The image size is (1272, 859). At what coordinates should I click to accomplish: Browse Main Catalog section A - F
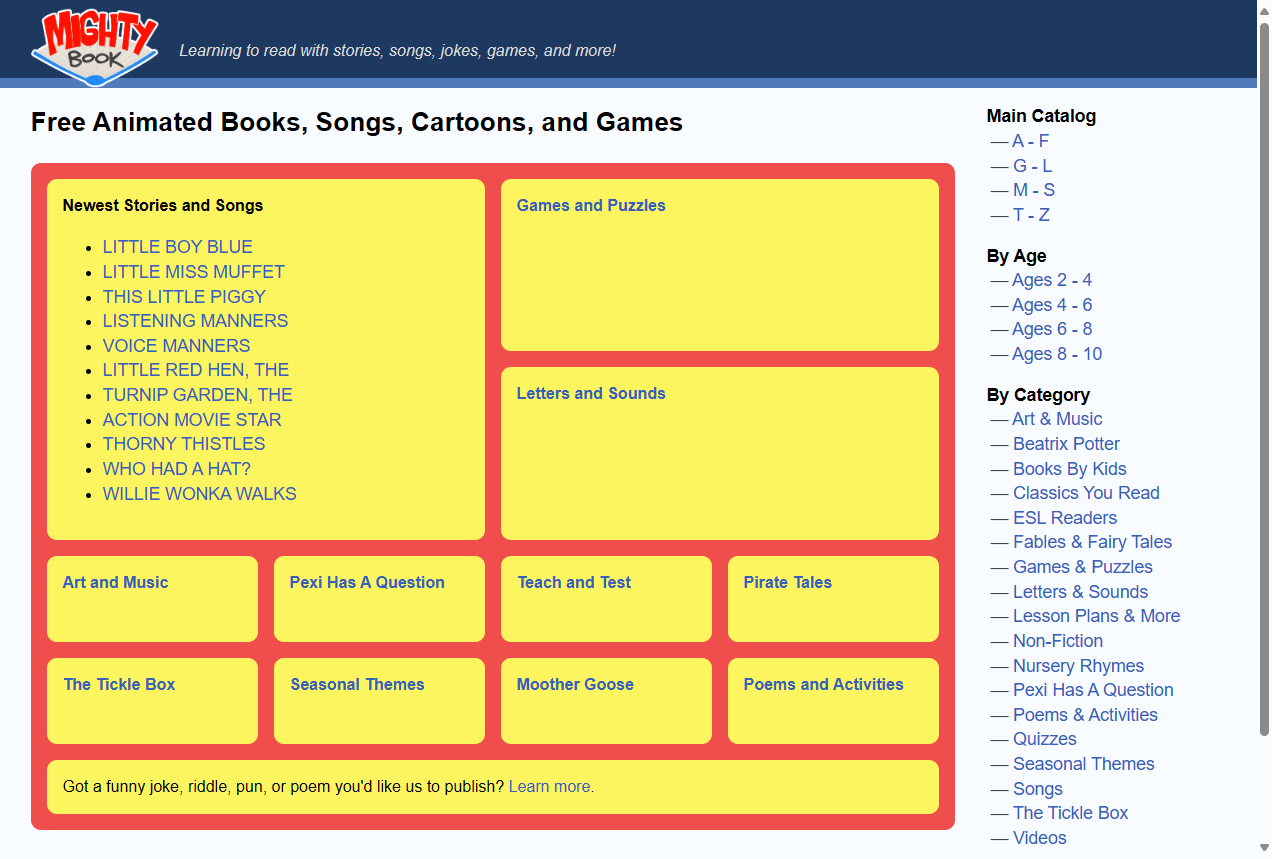1029,141
